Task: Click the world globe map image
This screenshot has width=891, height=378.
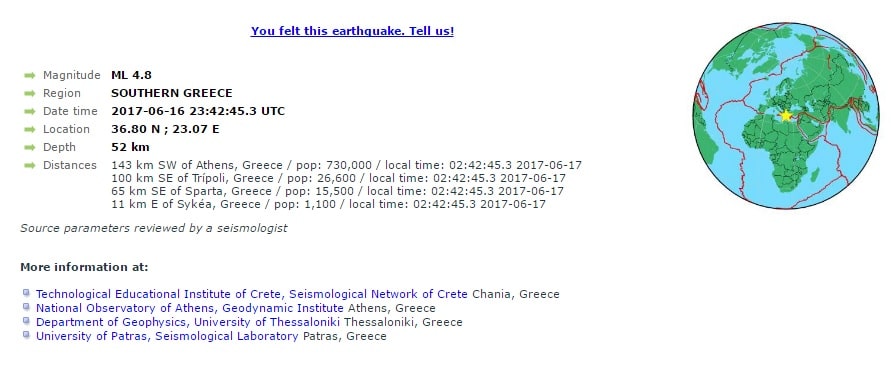Action: coord(786,116)
